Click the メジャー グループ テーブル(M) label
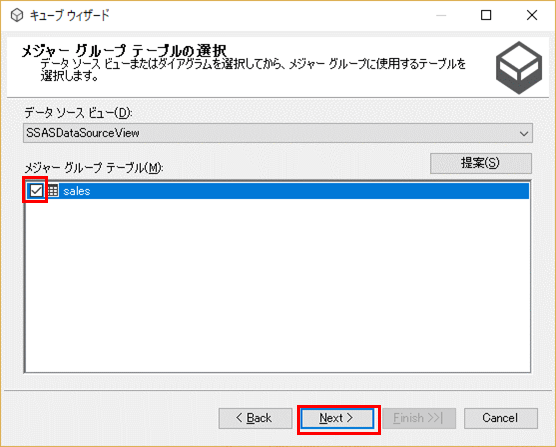The height and width of the screenshot is (447, 556). [94, 167]
